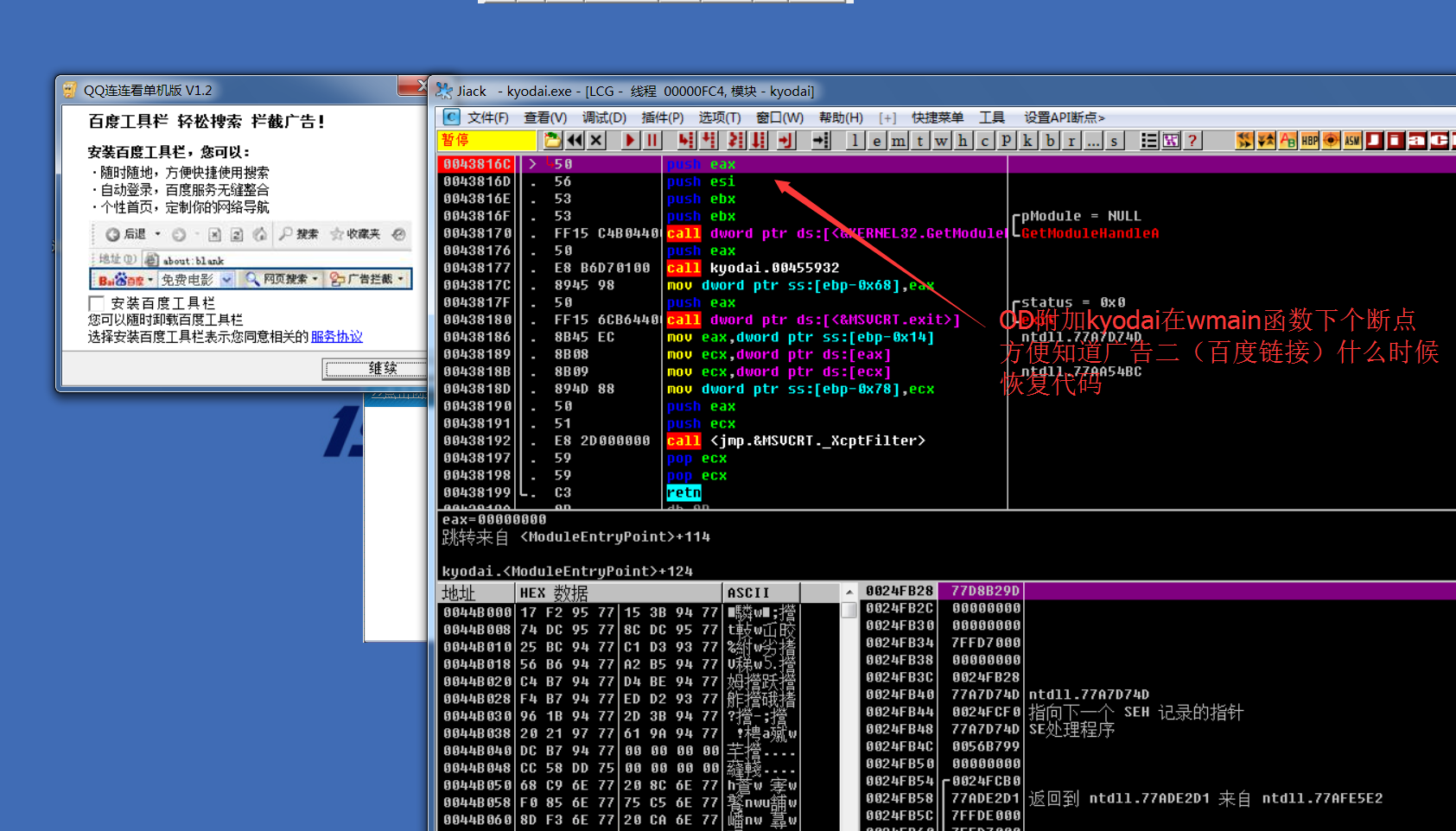Click the [+] menu item

(887, 117)
